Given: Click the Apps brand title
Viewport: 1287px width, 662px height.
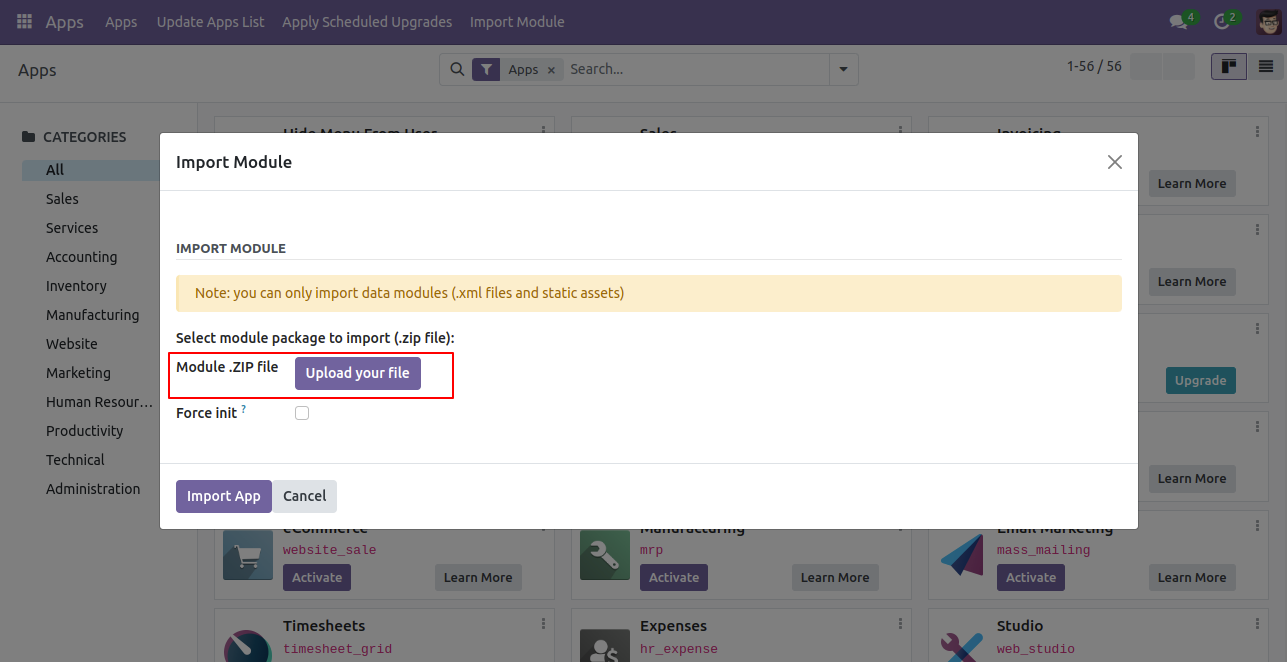Looking at the screenshot, I should click(x=65, y=22).
